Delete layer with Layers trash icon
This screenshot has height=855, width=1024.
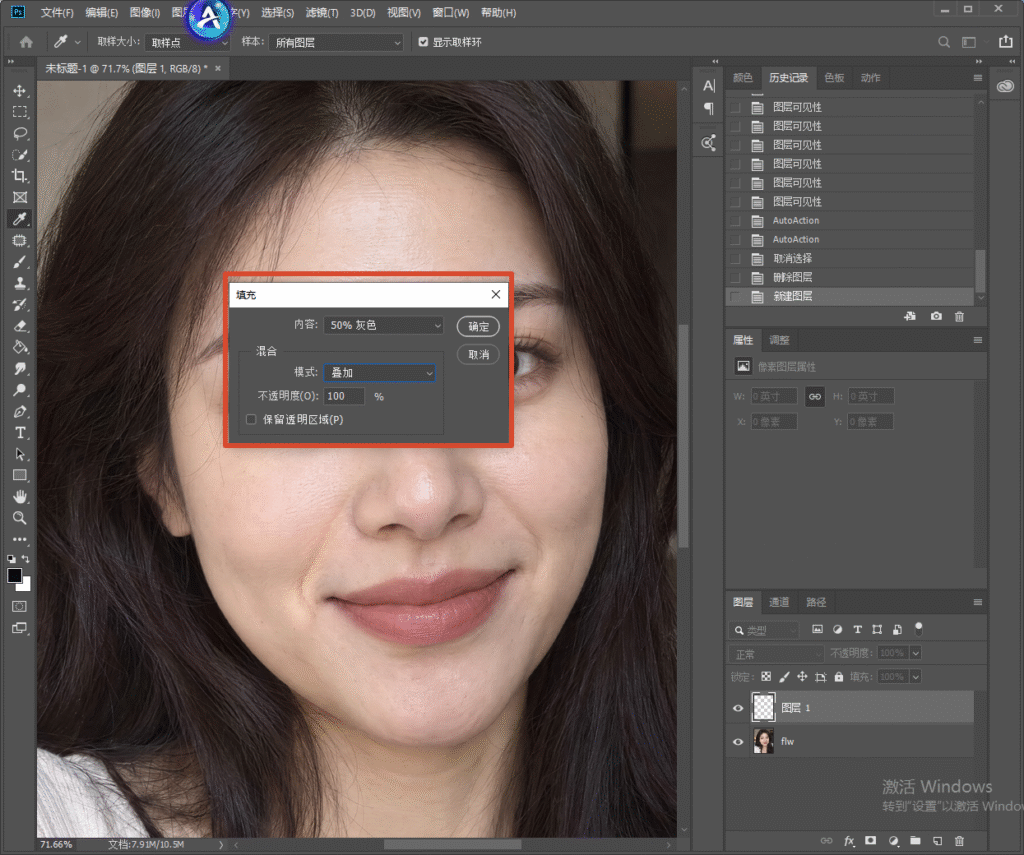(959, 841)
